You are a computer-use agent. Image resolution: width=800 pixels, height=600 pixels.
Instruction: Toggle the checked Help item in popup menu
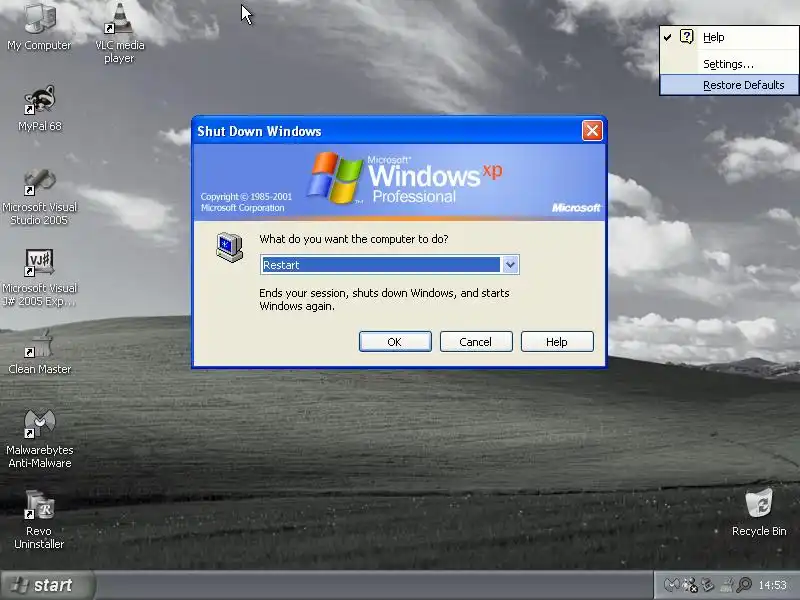[729, 37]
